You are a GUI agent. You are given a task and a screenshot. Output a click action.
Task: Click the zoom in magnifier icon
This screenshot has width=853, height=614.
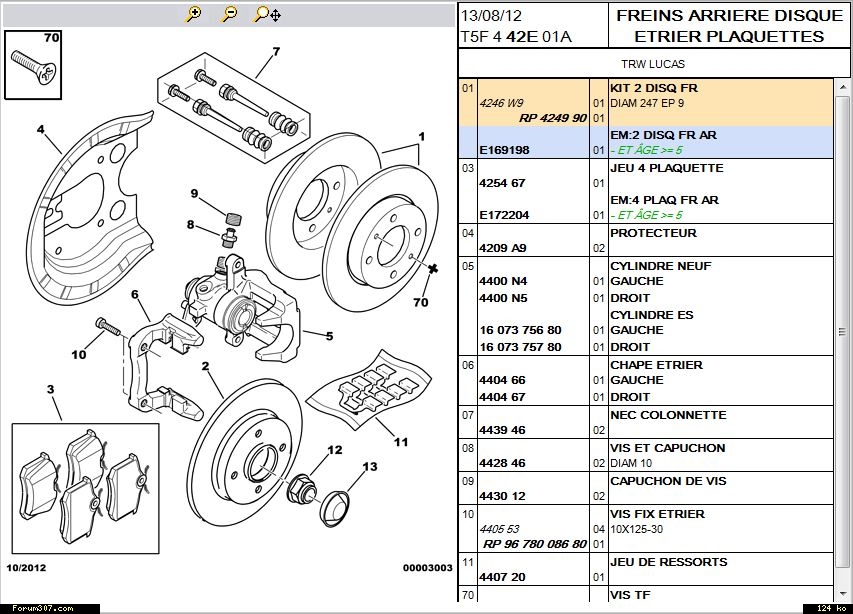point(194,14)
